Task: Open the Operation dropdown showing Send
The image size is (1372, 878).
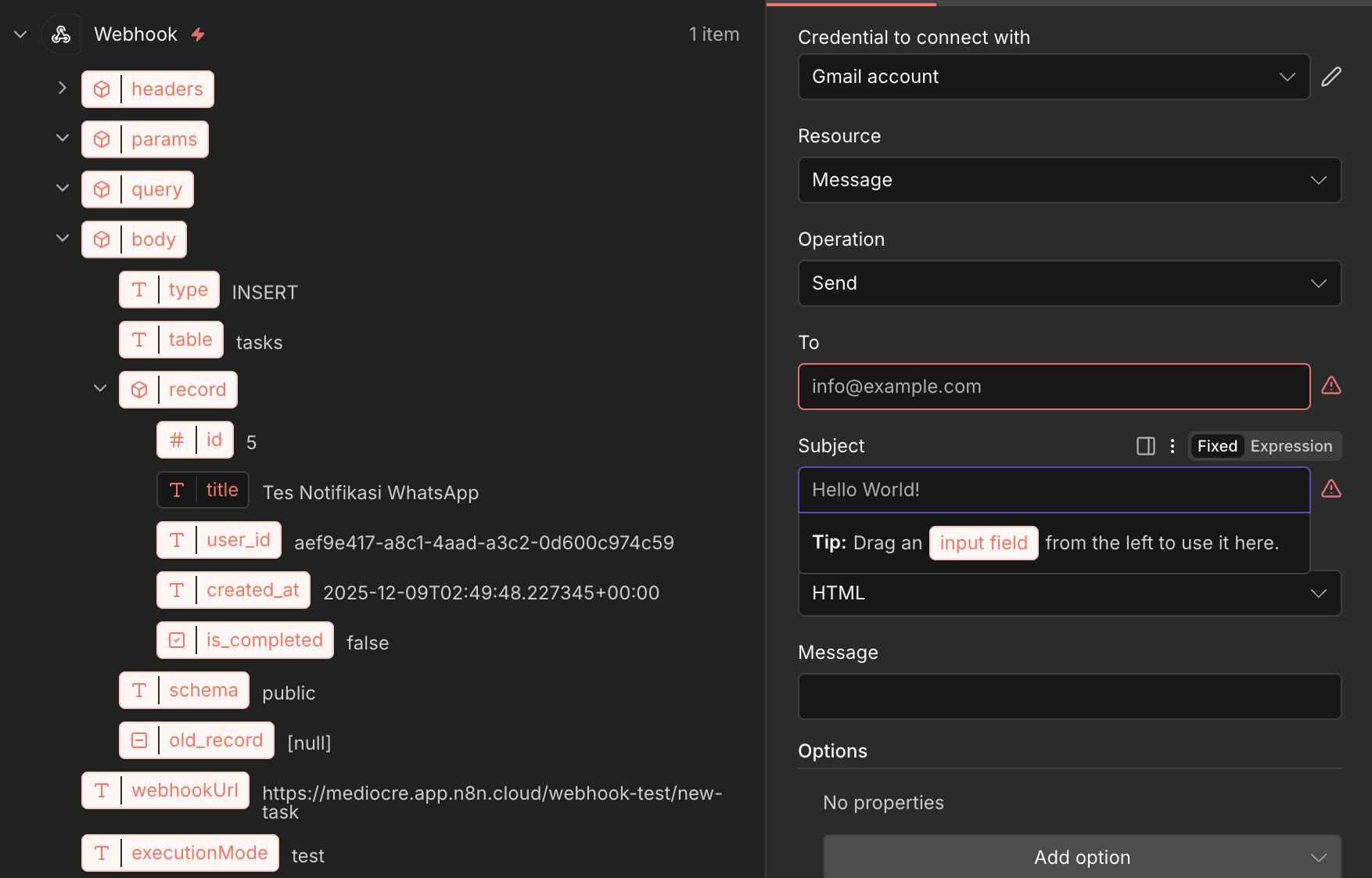Action: coord(1069,283)
